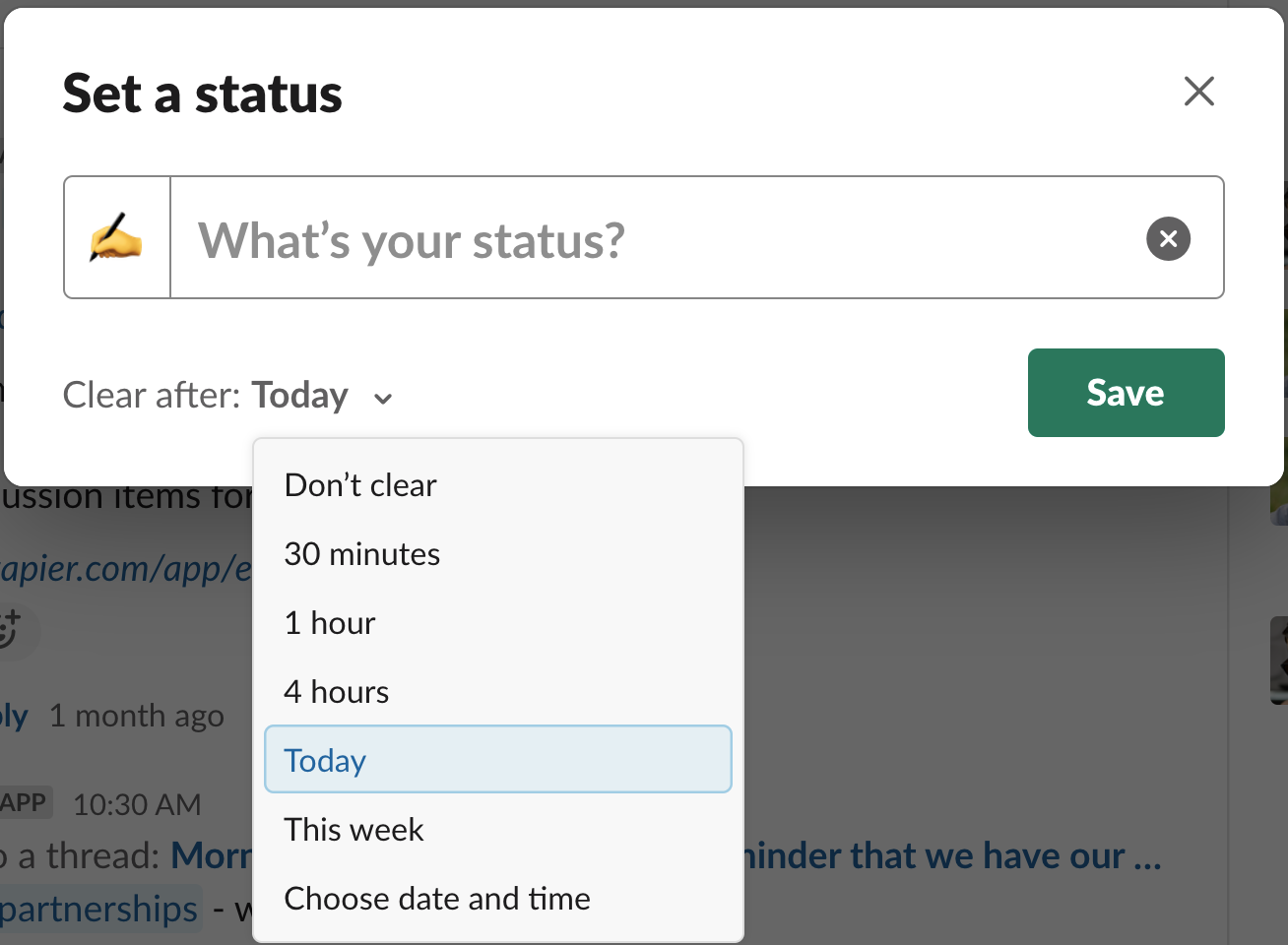This screenshot has width=1288, height=945.
Task: Choose "Don't clear" from the menu
Action: [x=360, y=485]
